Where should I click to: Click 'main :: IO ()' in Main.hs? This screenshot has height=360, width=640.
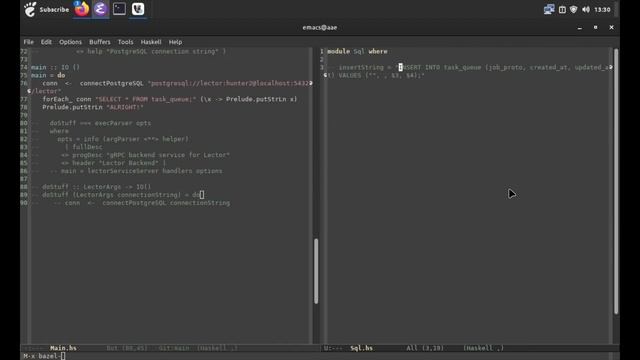coord(55,67)
